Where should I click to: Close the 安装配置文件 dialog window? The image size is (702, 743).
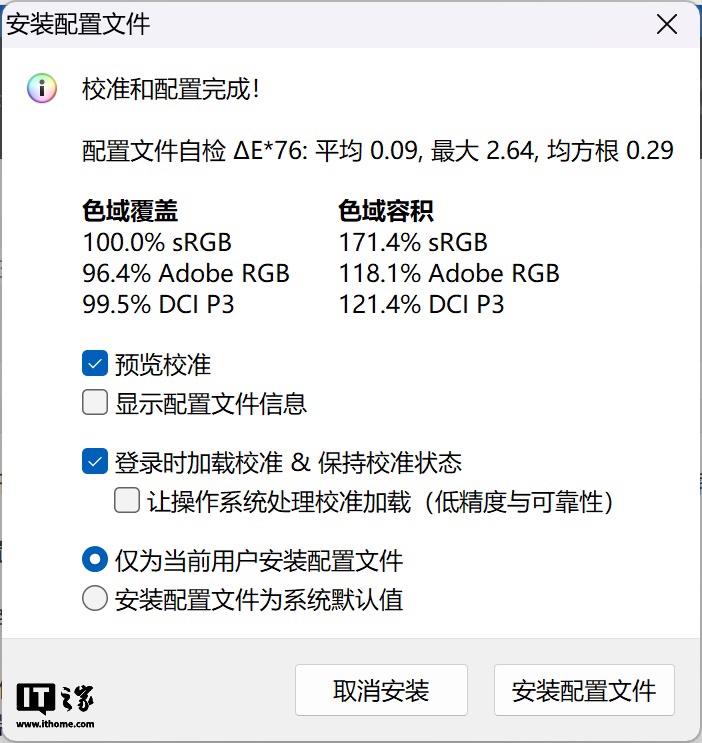coord(665,26)
